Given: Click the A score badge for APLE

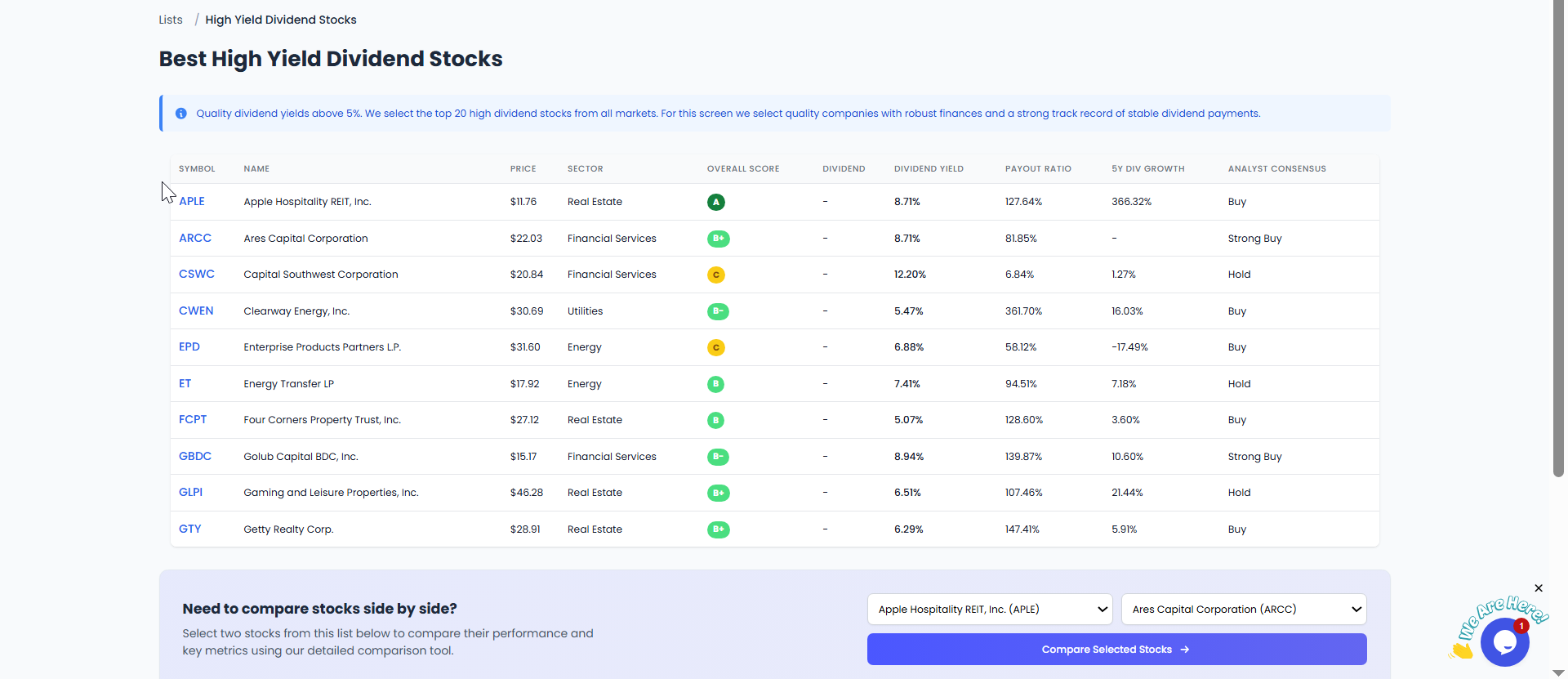Looking at the screenshot, I should coord(715,202).
